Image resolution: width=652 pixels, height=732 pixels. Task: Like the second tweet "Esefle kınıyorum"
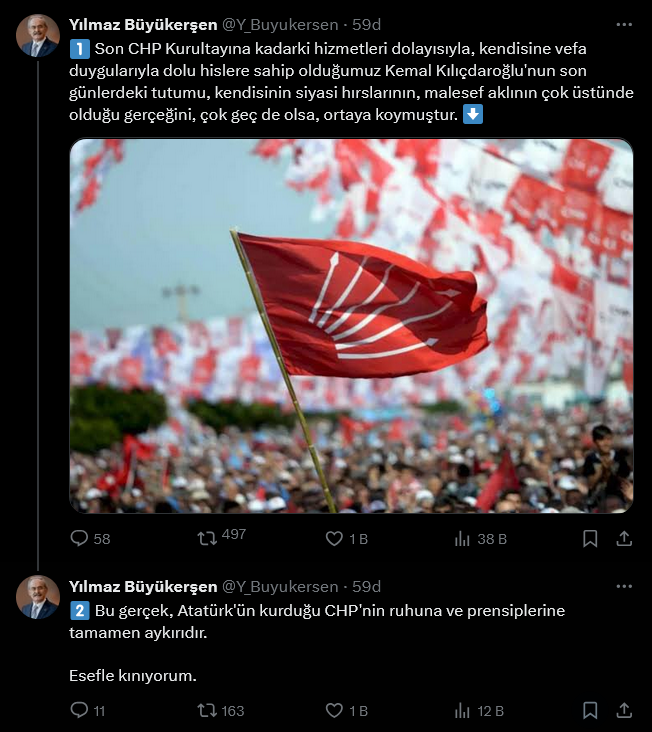point(347,711)
